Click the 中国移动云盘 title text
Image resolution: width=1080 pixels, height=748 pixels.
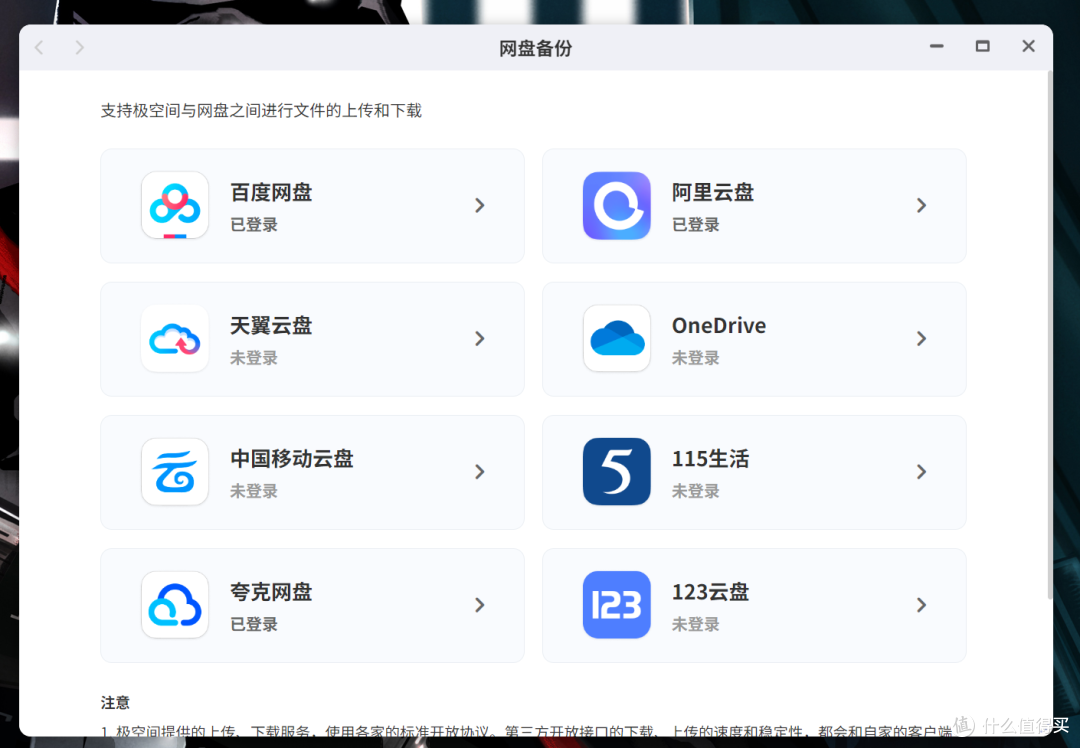[x=292, y=459]
